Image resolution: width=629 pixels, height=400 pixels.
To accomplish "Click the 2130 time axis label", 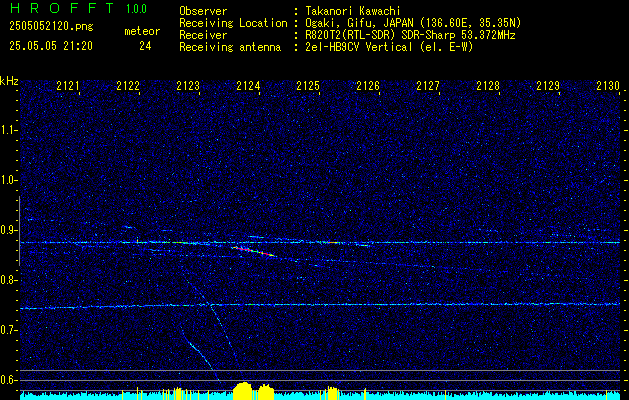I will (x=608, y=86).
